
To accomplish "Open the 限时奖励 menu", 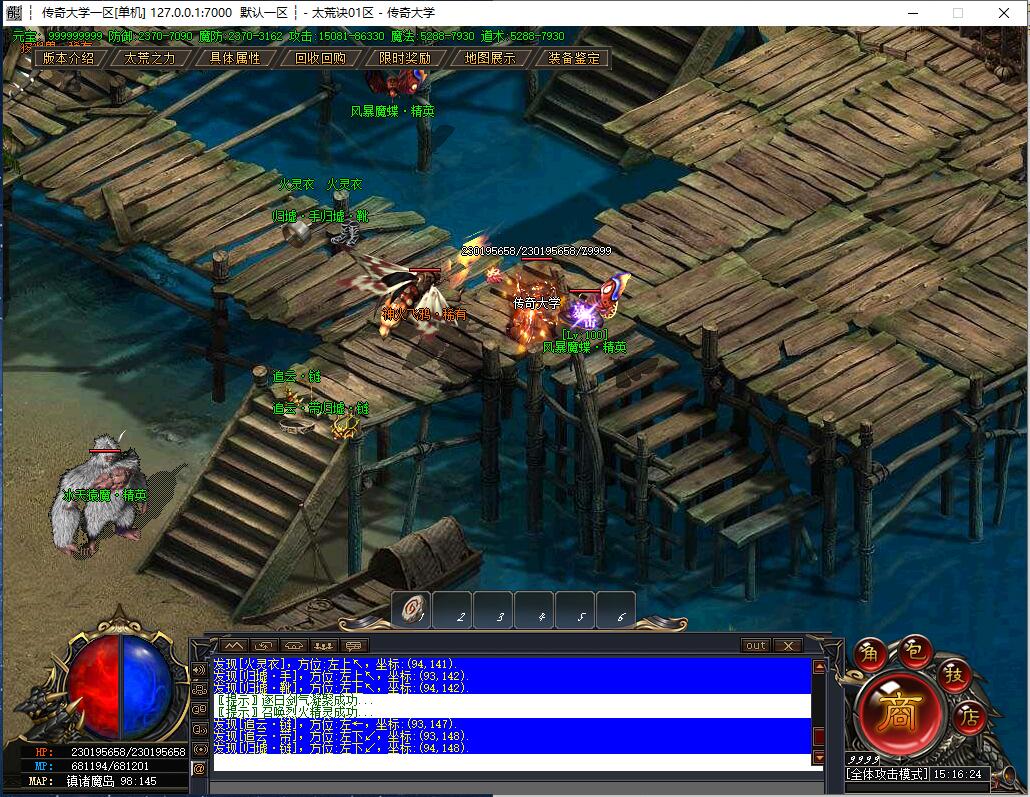I will pos(405,58).
